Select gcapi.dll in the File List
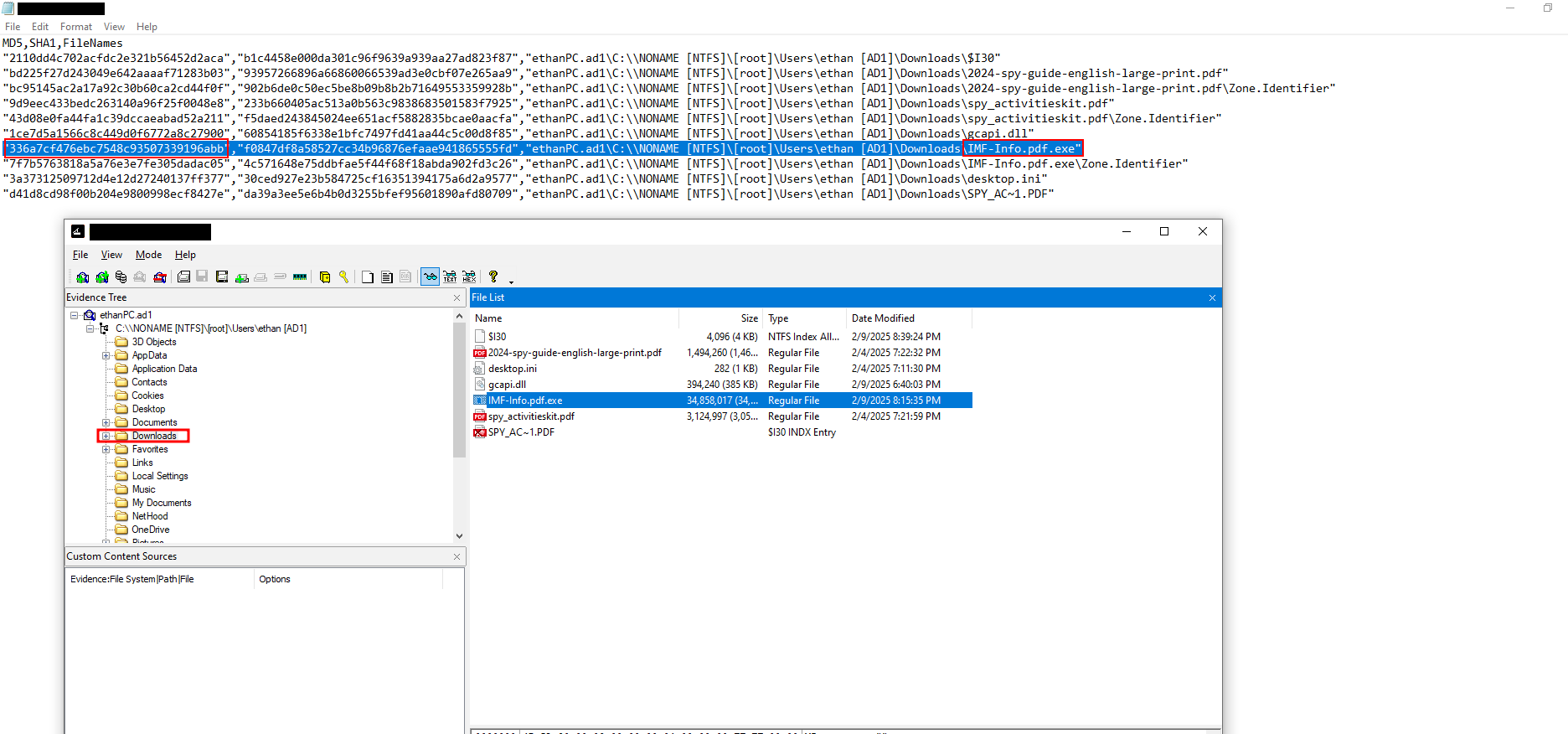1568x734 pixels. click(x=507, y=385)
